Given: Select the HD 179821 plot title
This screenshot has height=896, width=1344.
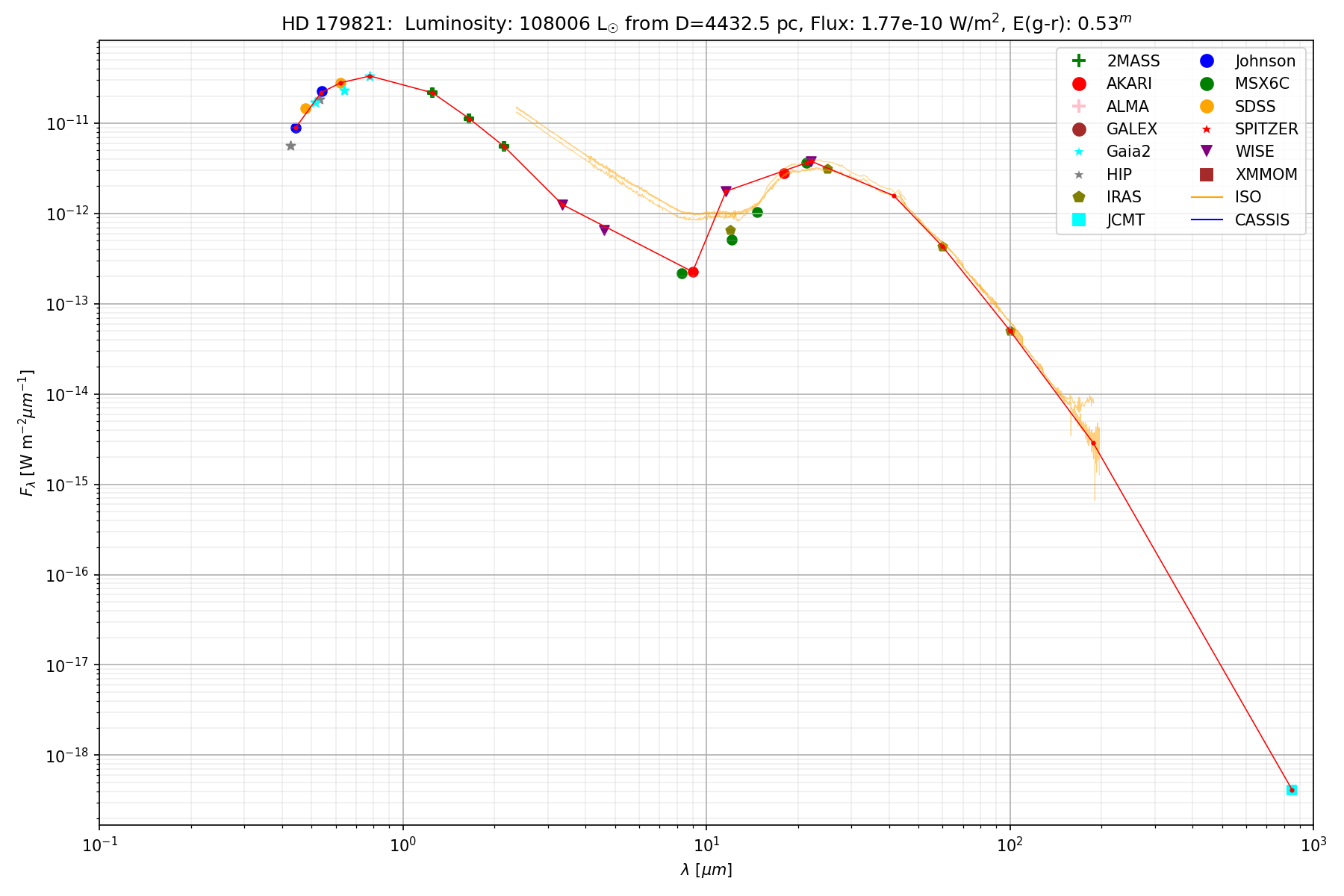Looking at the screenshot, I should pyautogui.click(x=706, y=24).
